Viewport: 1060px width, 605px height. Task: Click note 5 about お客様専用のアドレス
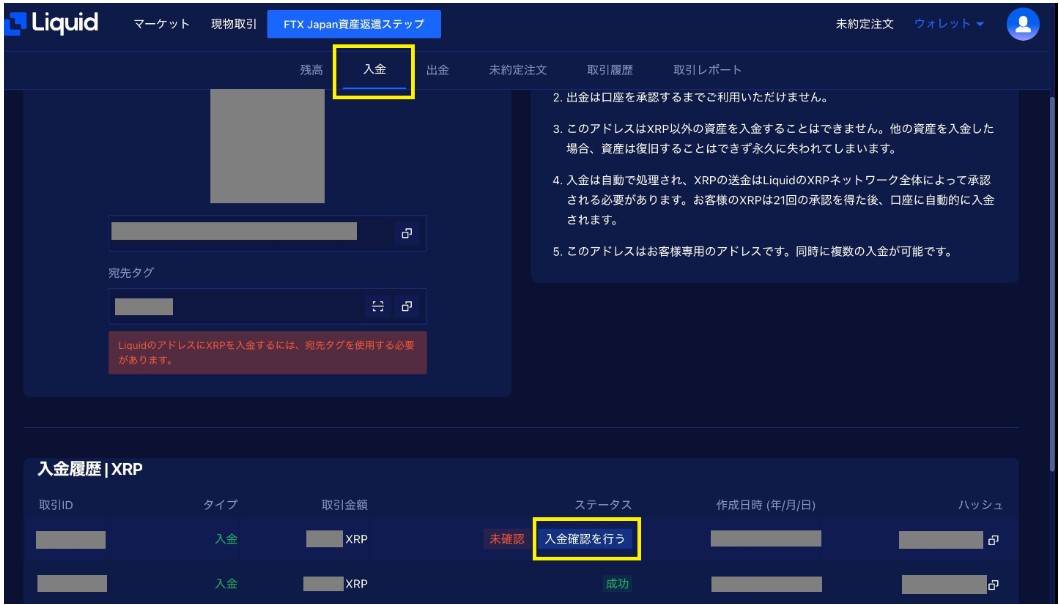(752, 252)
